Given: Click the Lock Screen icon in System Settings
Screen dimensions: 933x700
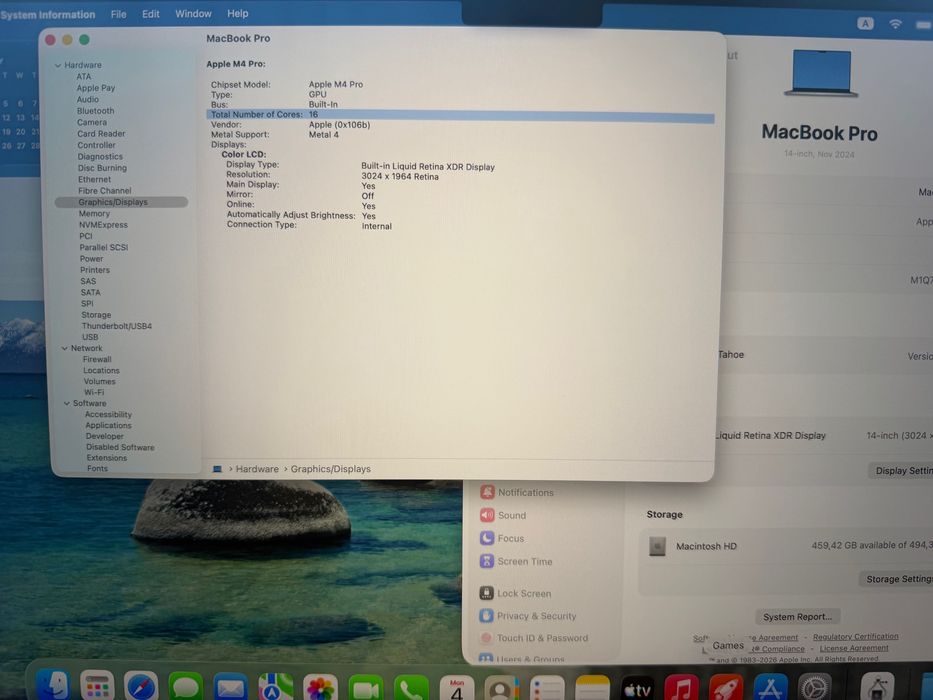Looking at the screenshot, I should (x=486, y=593).
